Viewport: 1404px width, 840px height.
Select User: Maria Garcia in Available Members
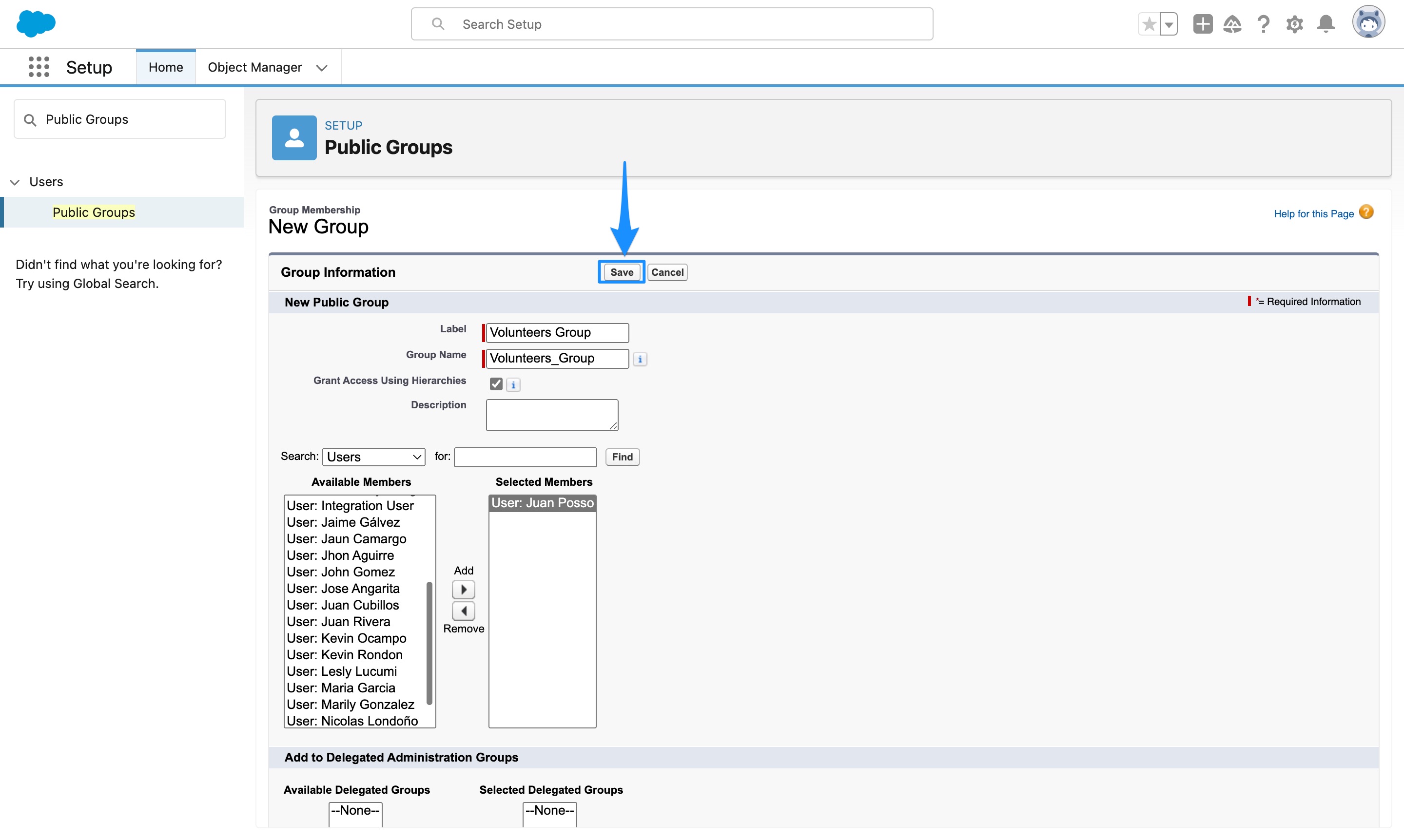click(x=340, y=687)
